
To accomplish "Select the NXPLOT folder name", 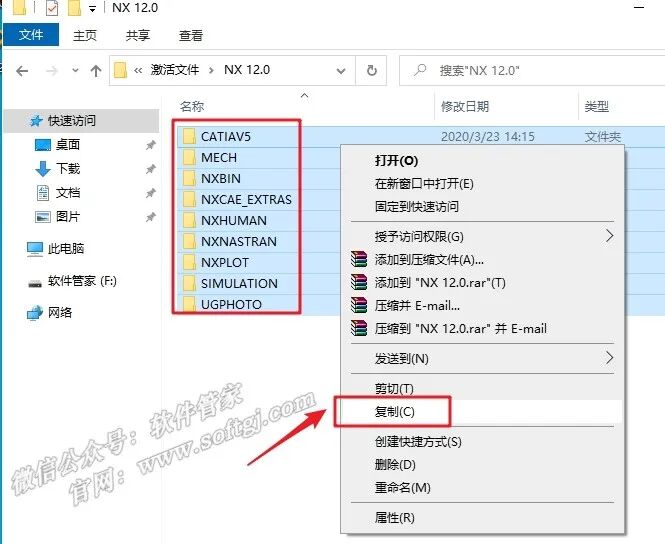I will point(225,262).
